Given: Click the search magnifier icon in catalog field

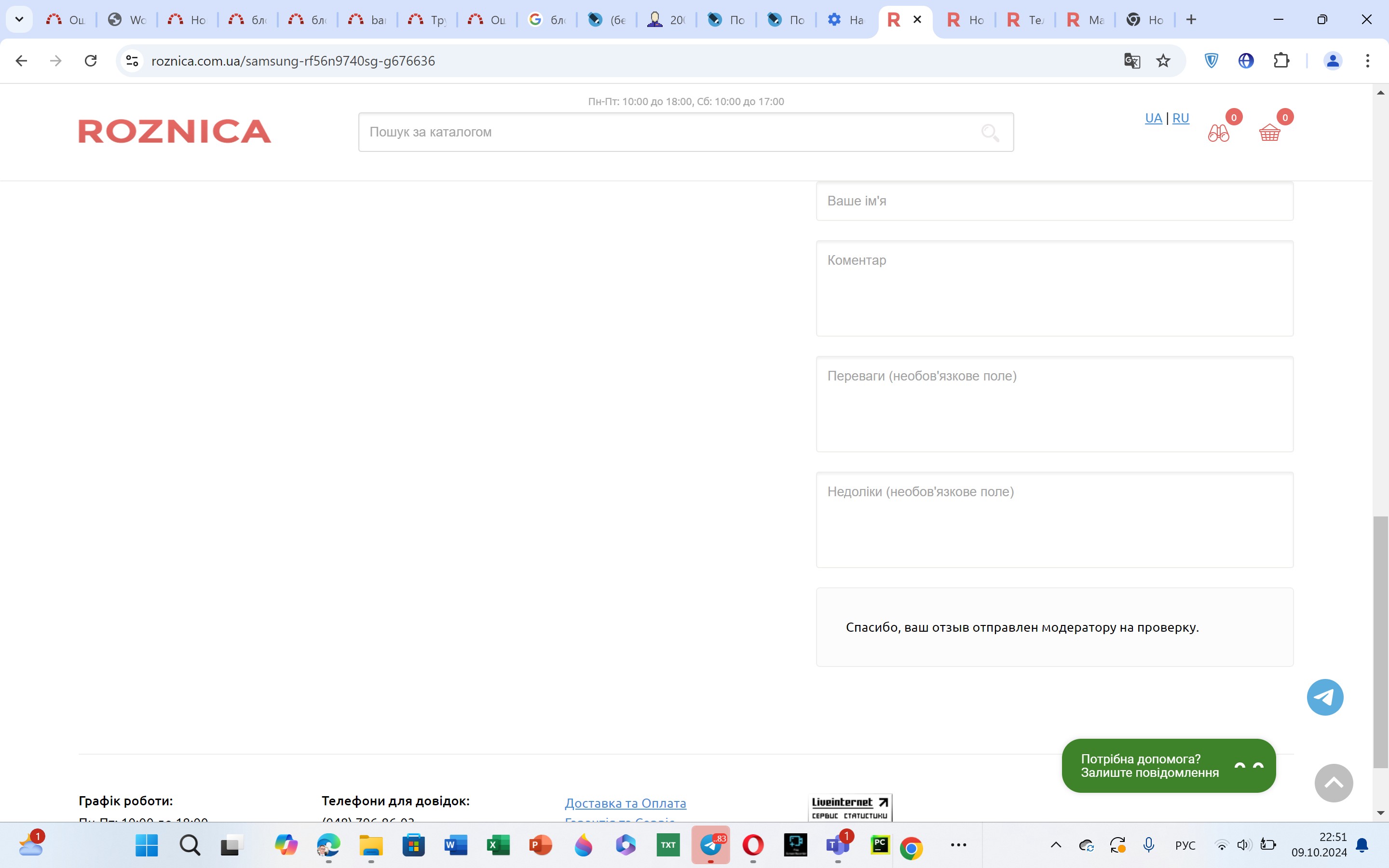Looking at the screenshot, I should click(990, 133).
